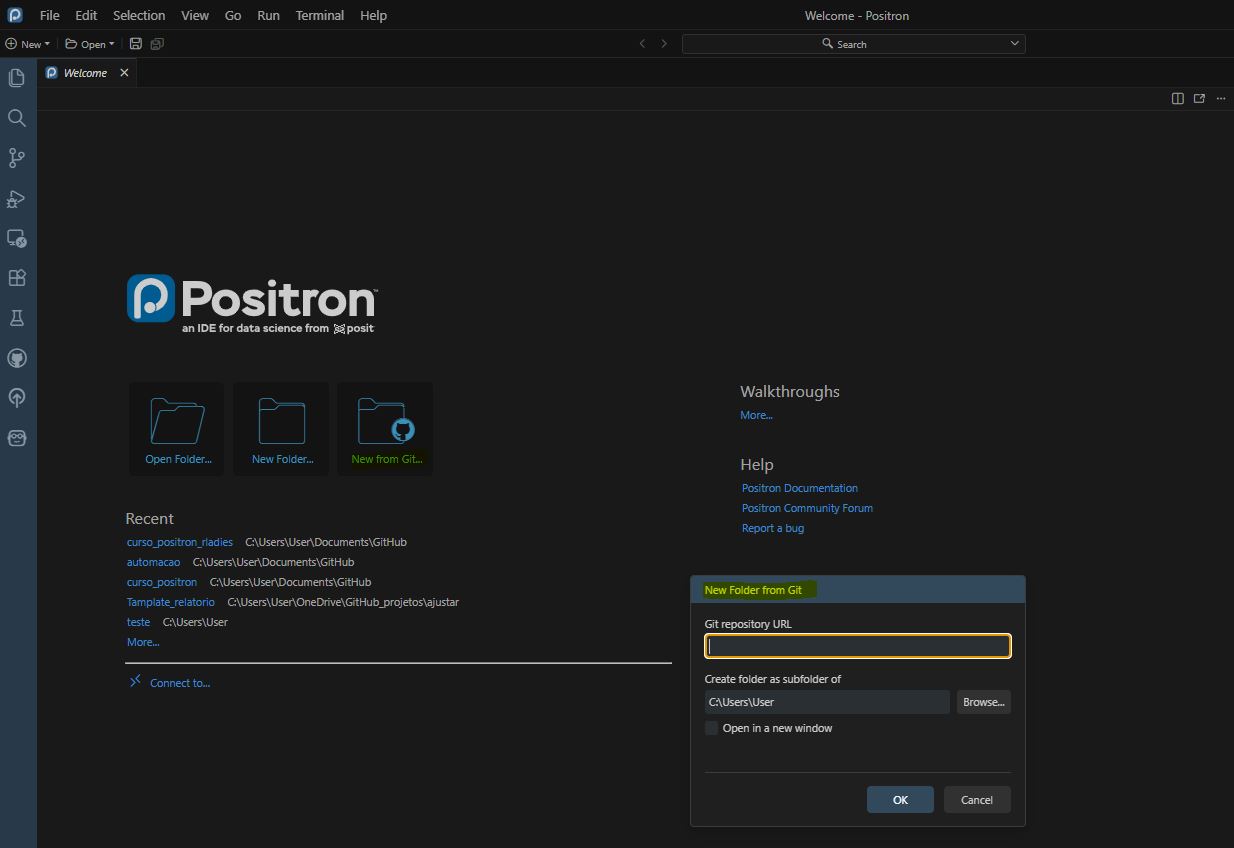Open recent folder curso_positron_rladies
The width and height of the screenshot is (1234, 848).
point(179,542)
